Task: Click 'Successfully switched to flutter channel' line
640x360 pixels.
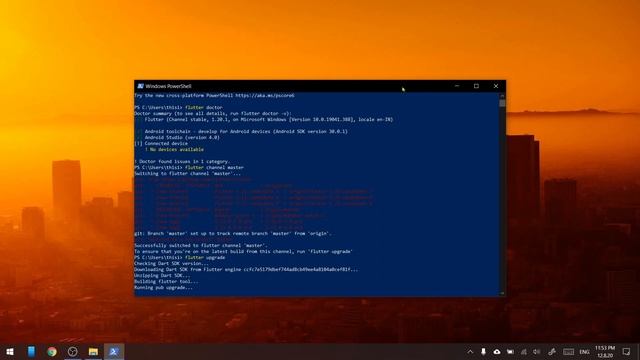Action: click(x=201, y=246)
